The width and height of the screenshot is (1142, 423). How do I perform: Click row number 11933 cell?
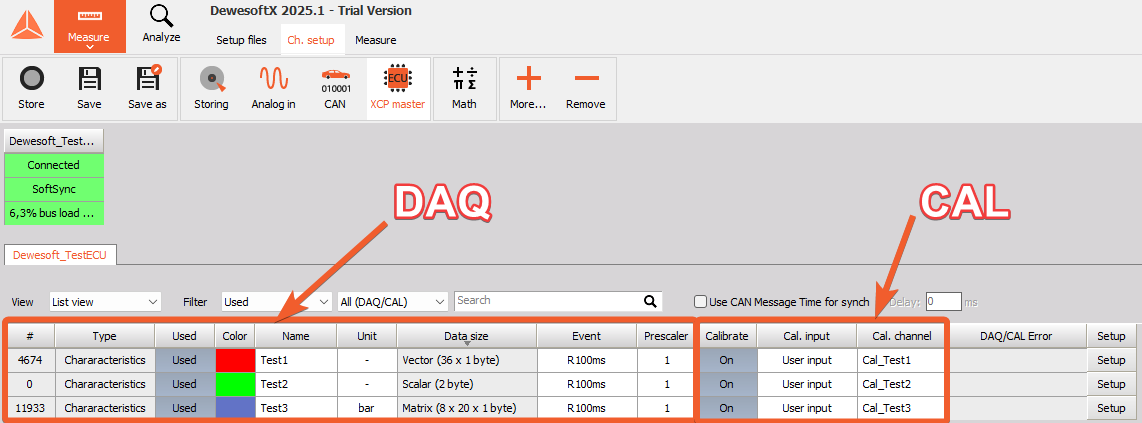click(x=30, y=408)
